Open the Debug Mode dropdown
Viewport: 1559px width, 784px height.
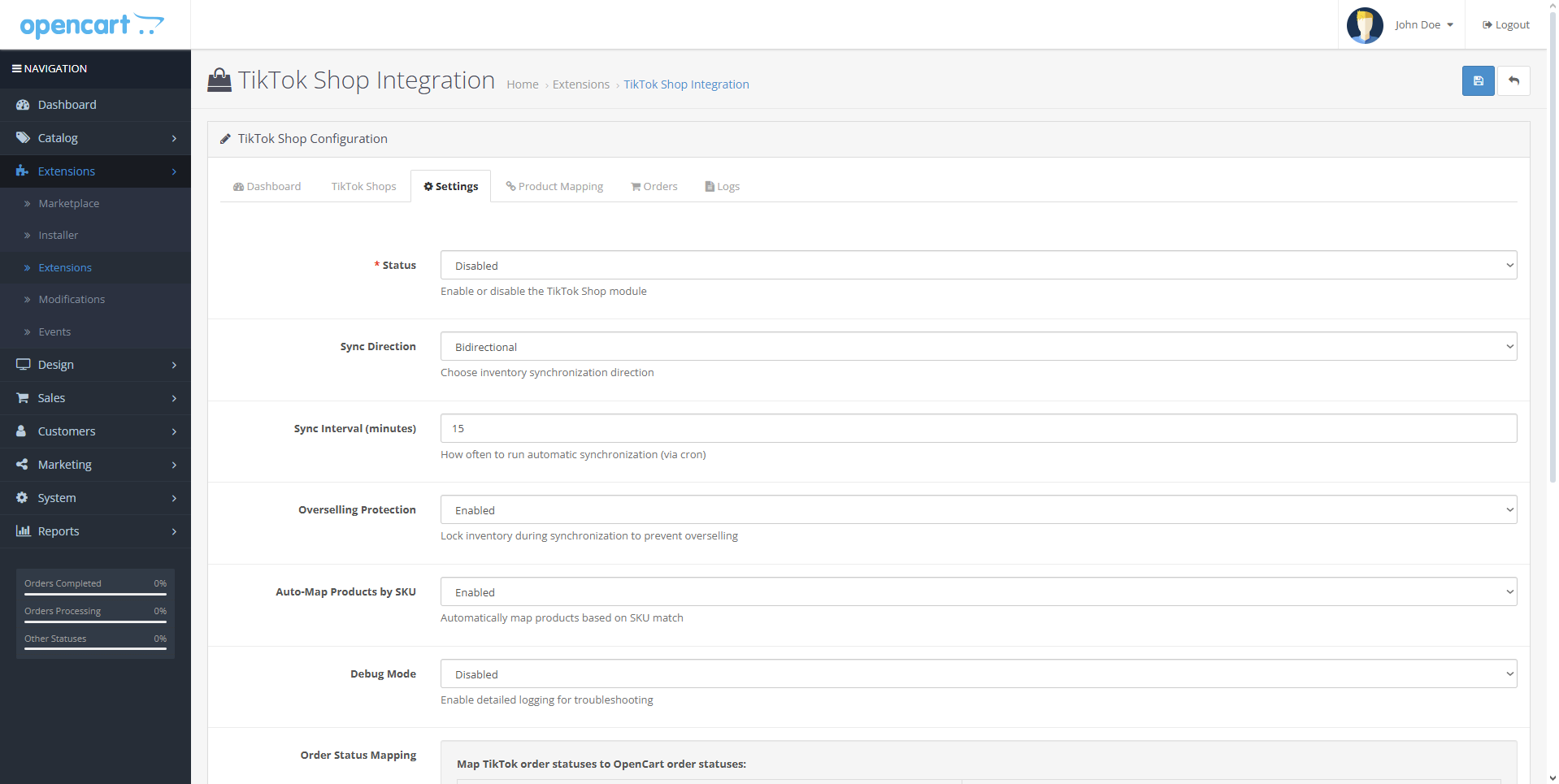point(979,674)
